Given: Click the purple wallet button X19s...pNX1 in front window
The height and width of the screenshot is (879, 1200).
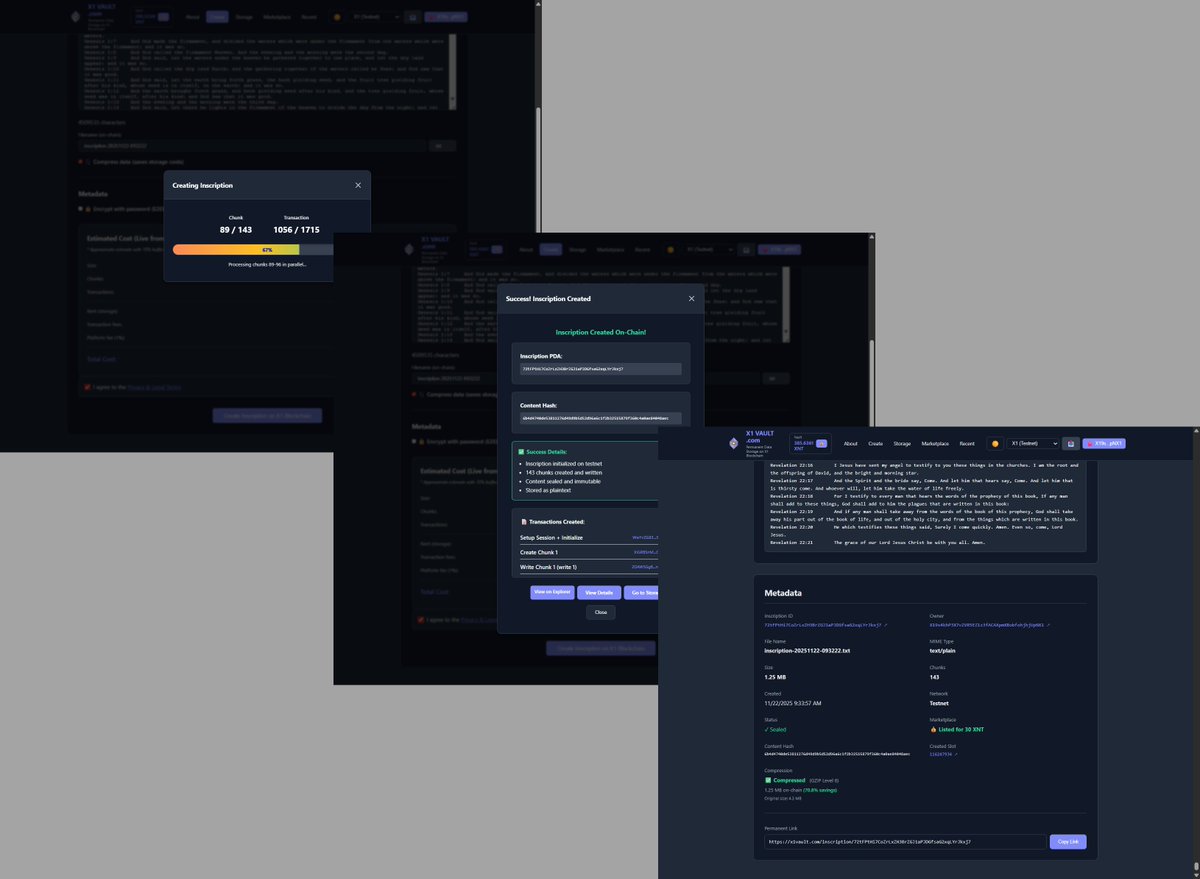Looking at the screenshot, I should (x=1104, y=443).
